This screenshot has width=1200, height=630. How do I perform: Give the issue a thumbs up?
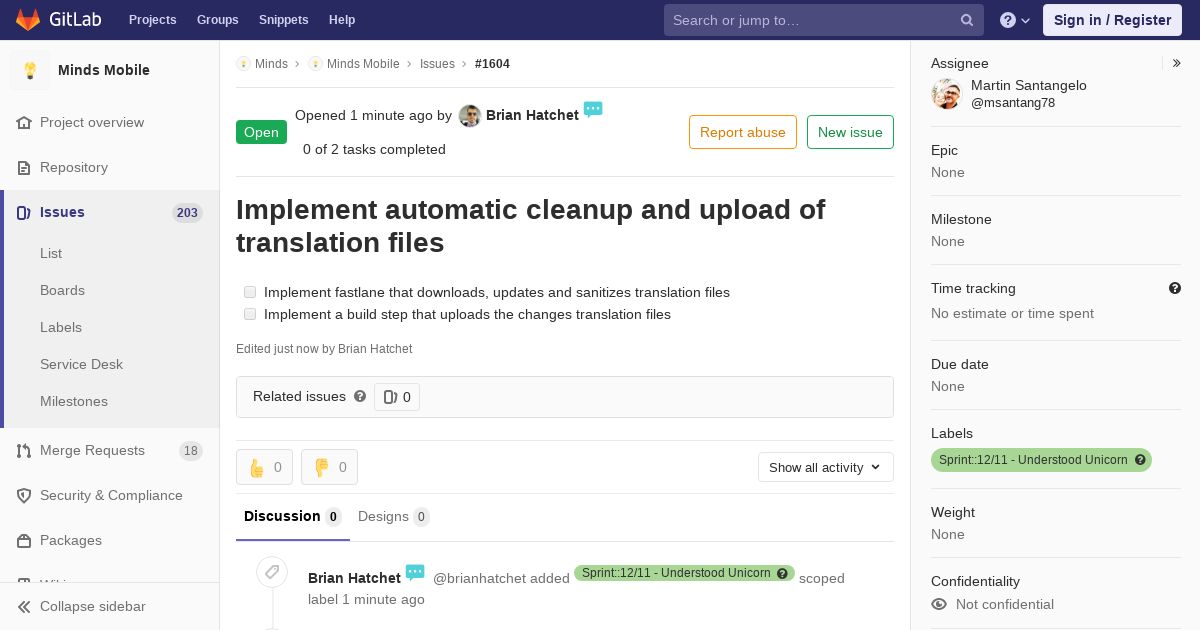(265, 467)
